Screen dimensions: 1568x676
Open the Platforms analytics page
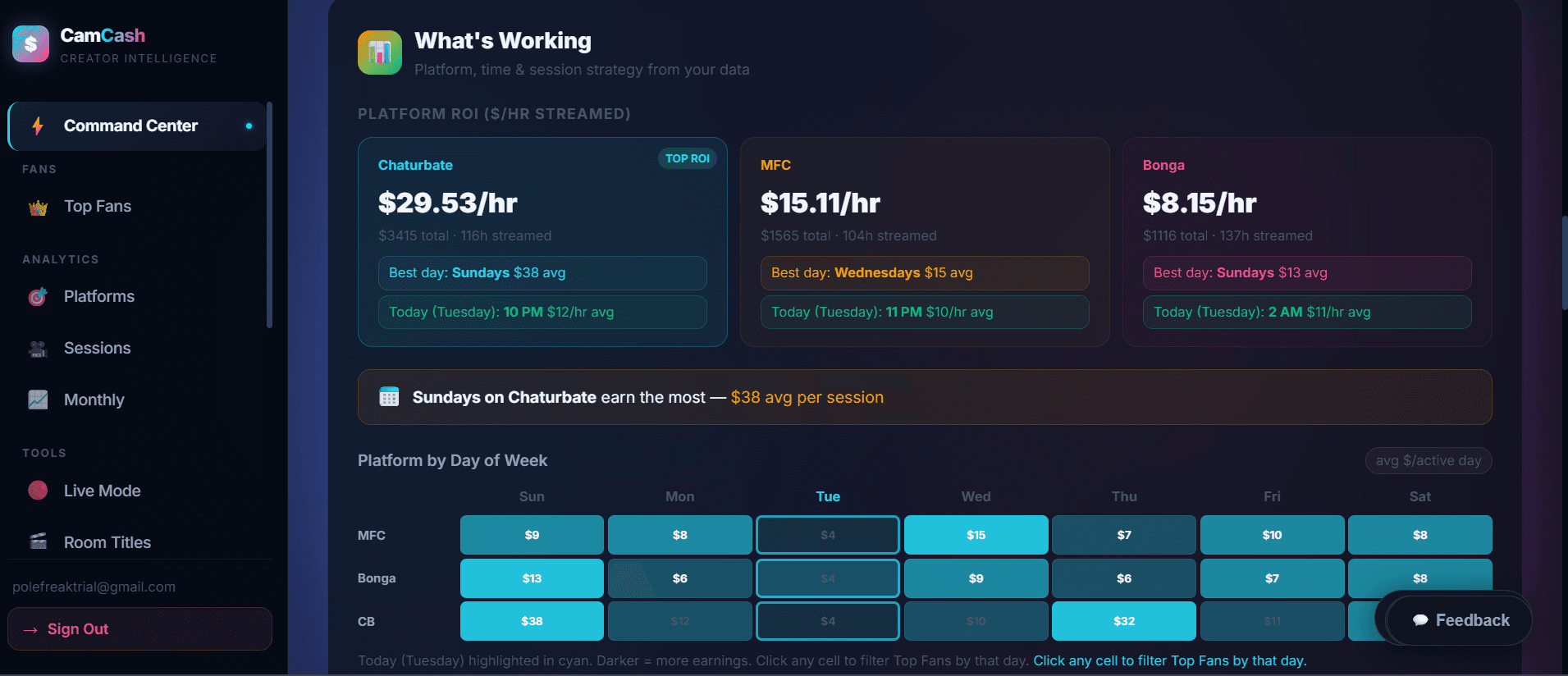click(x=137, y=297)
